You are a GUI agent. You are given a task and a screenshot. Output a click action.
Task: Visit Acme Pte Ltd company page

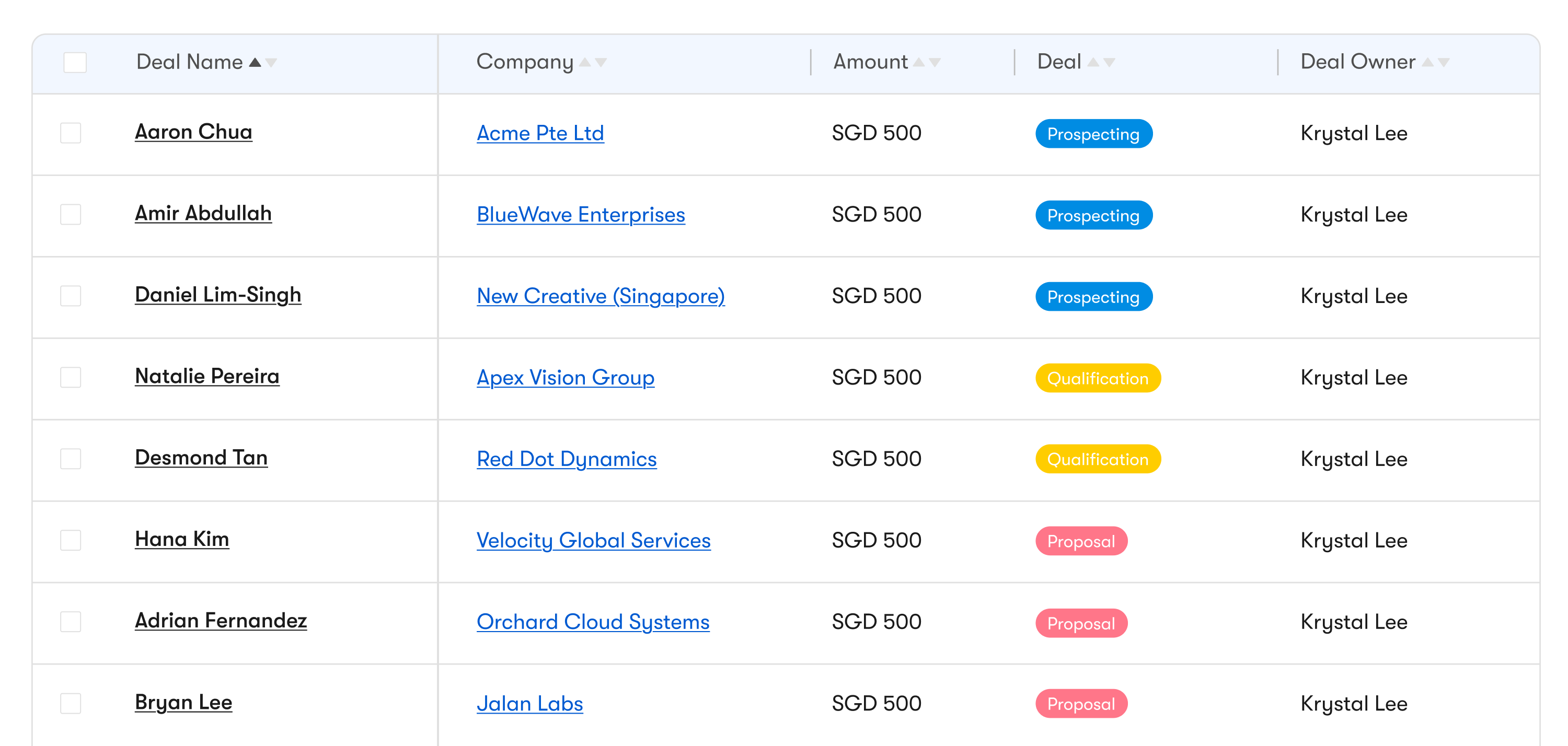click(540, 133)
